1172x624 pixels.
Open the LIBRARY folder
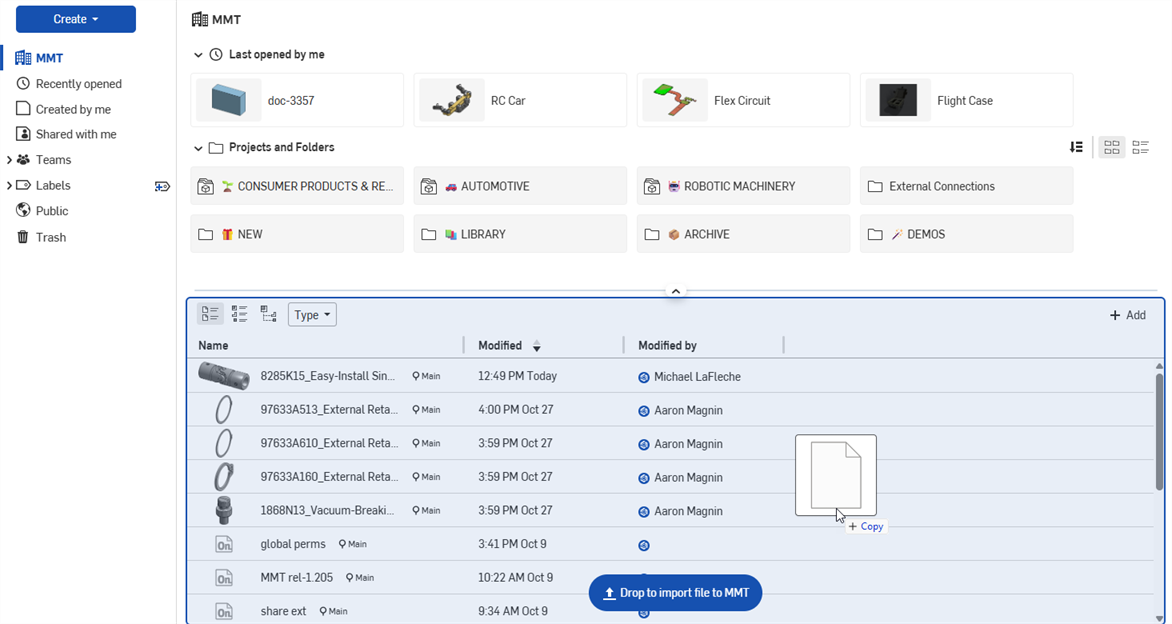click(x=520, y=233)
